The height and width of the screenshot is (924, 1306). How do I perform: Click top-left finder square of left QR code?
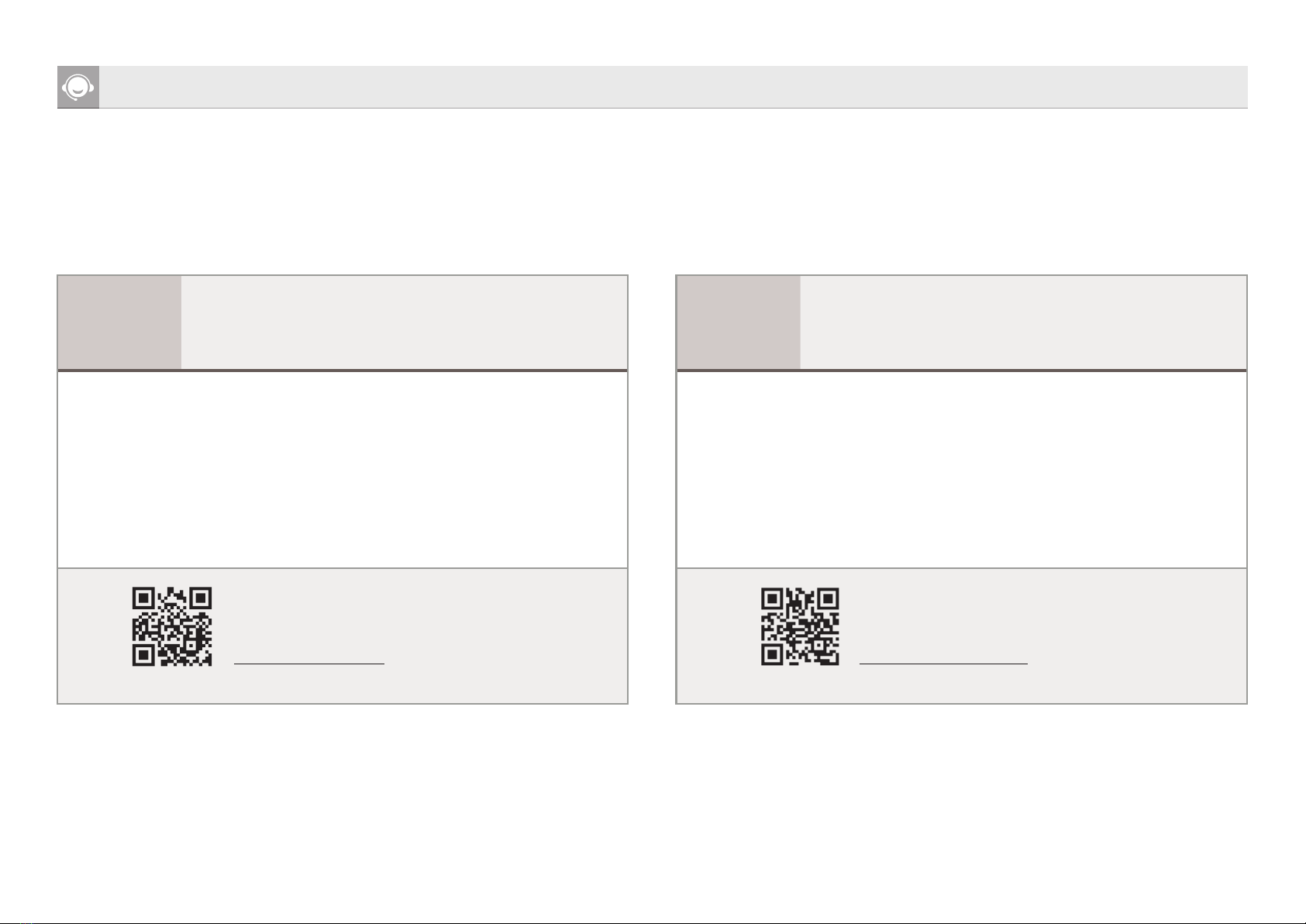coord(143,598)
